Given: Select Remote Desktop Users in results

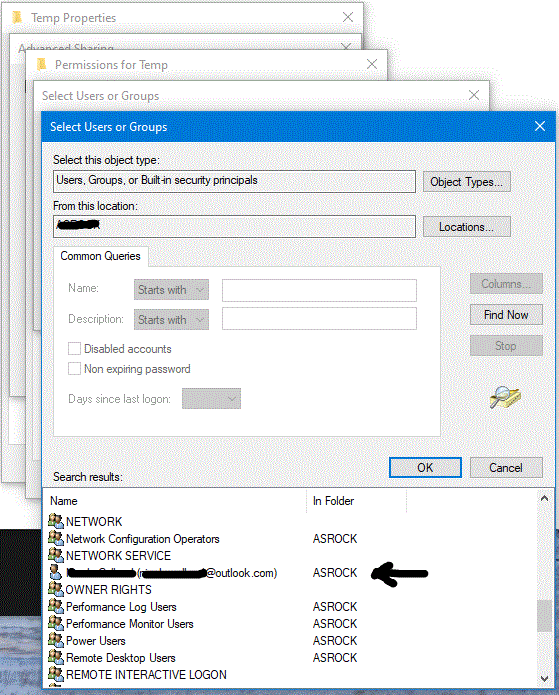Looking at the screenshot, I should click(121, 657).
